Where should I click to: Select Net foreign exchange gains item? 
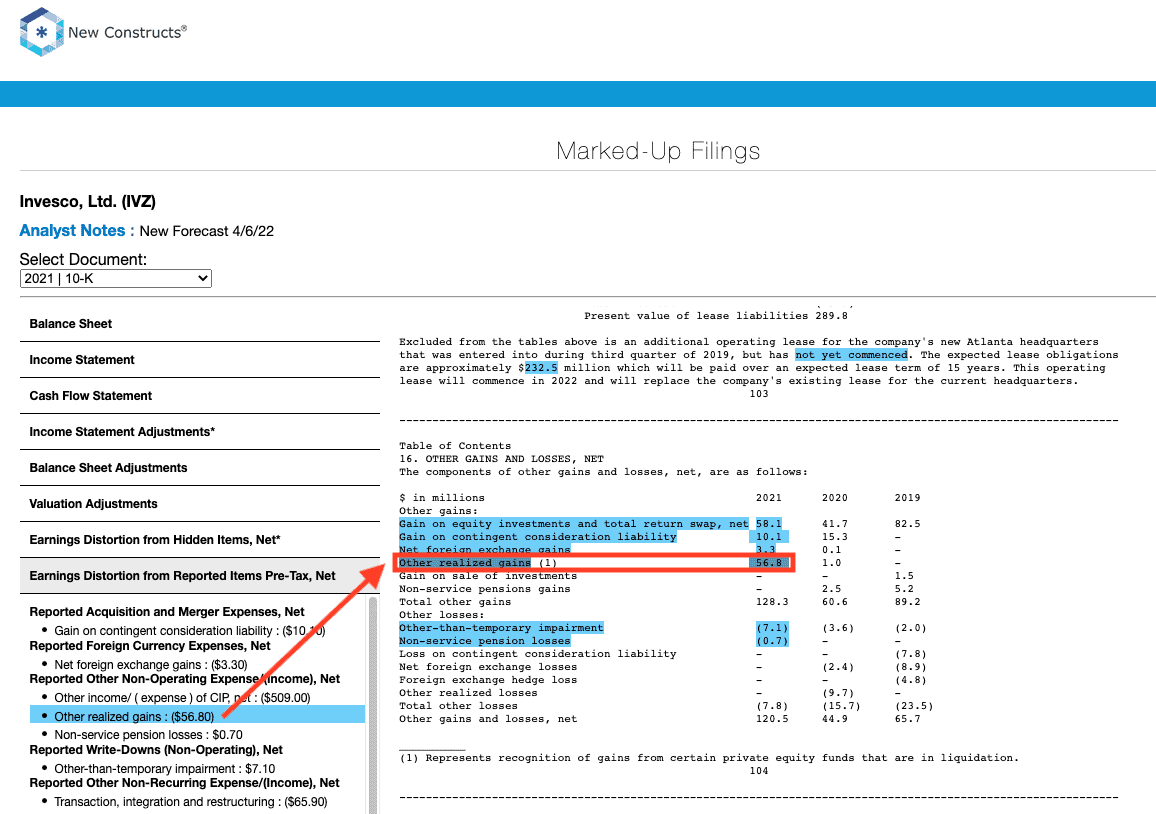click(151, 664)
